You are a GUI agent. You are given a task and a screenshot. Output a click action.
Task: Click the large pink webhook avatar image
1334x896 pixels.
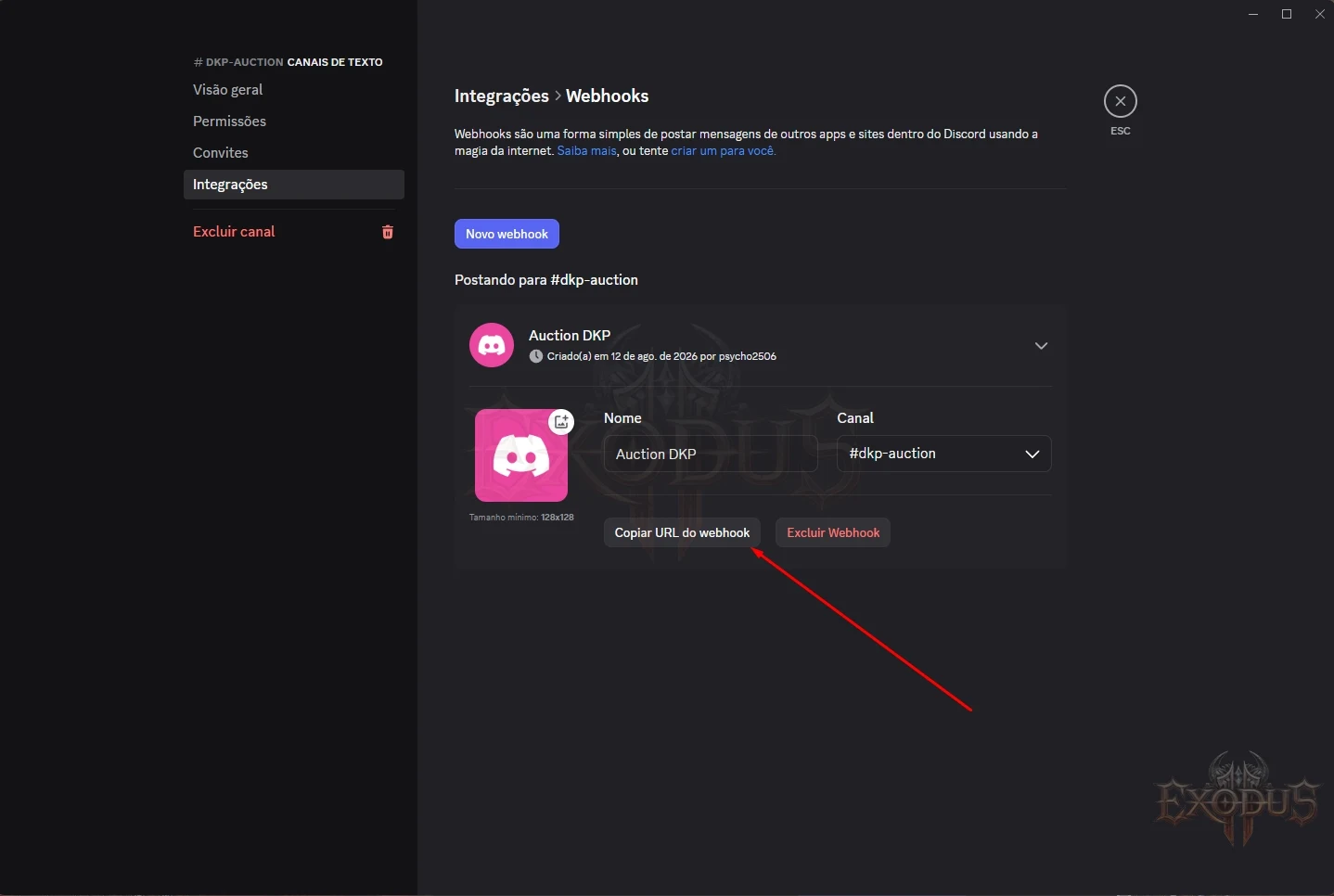pos(520,455)
